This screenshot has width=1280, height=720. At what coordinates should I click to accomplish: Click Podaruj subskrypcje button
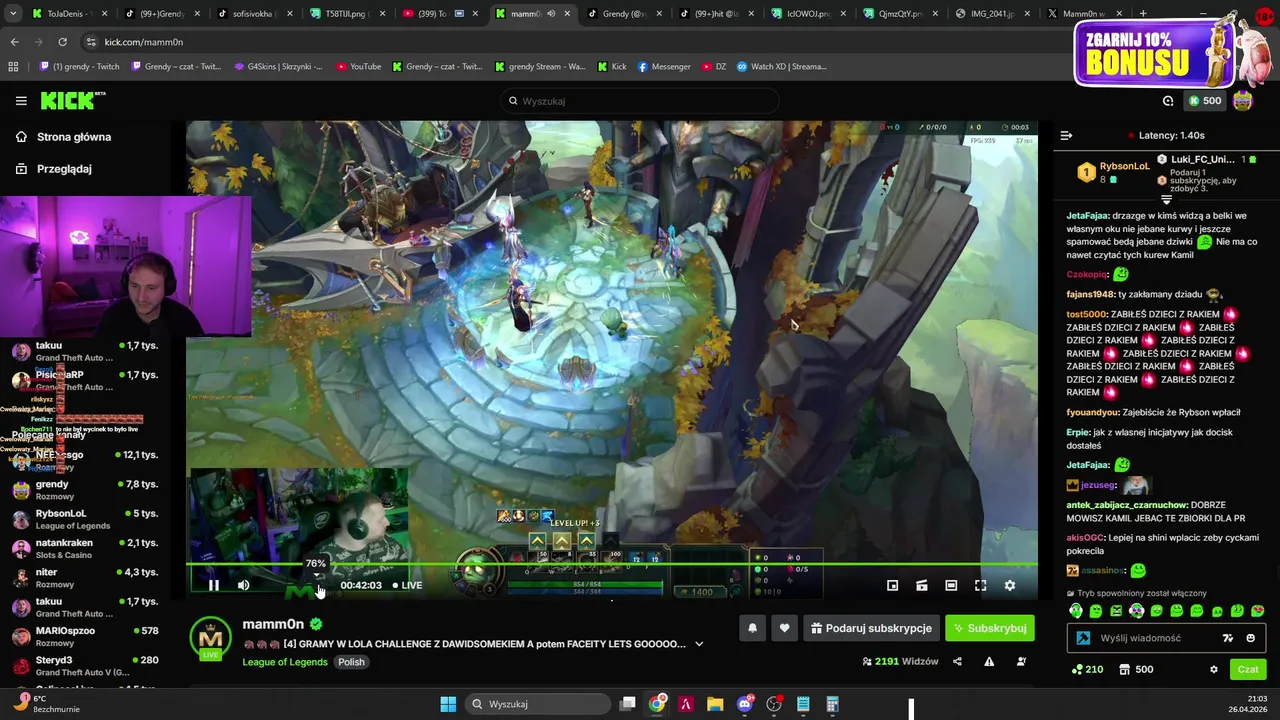(x=871, y=628)
